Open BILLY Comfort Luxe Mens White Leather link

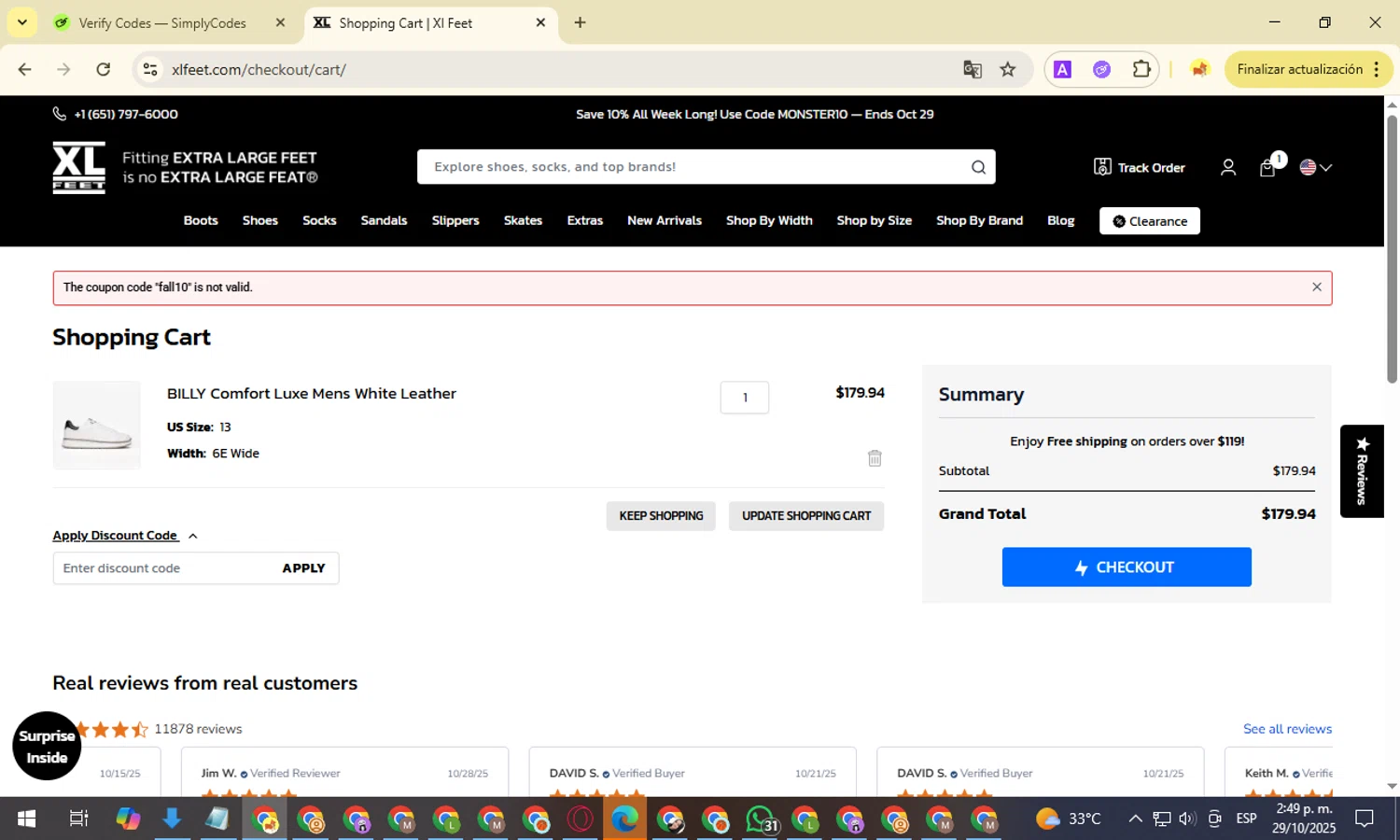[312, 394]
